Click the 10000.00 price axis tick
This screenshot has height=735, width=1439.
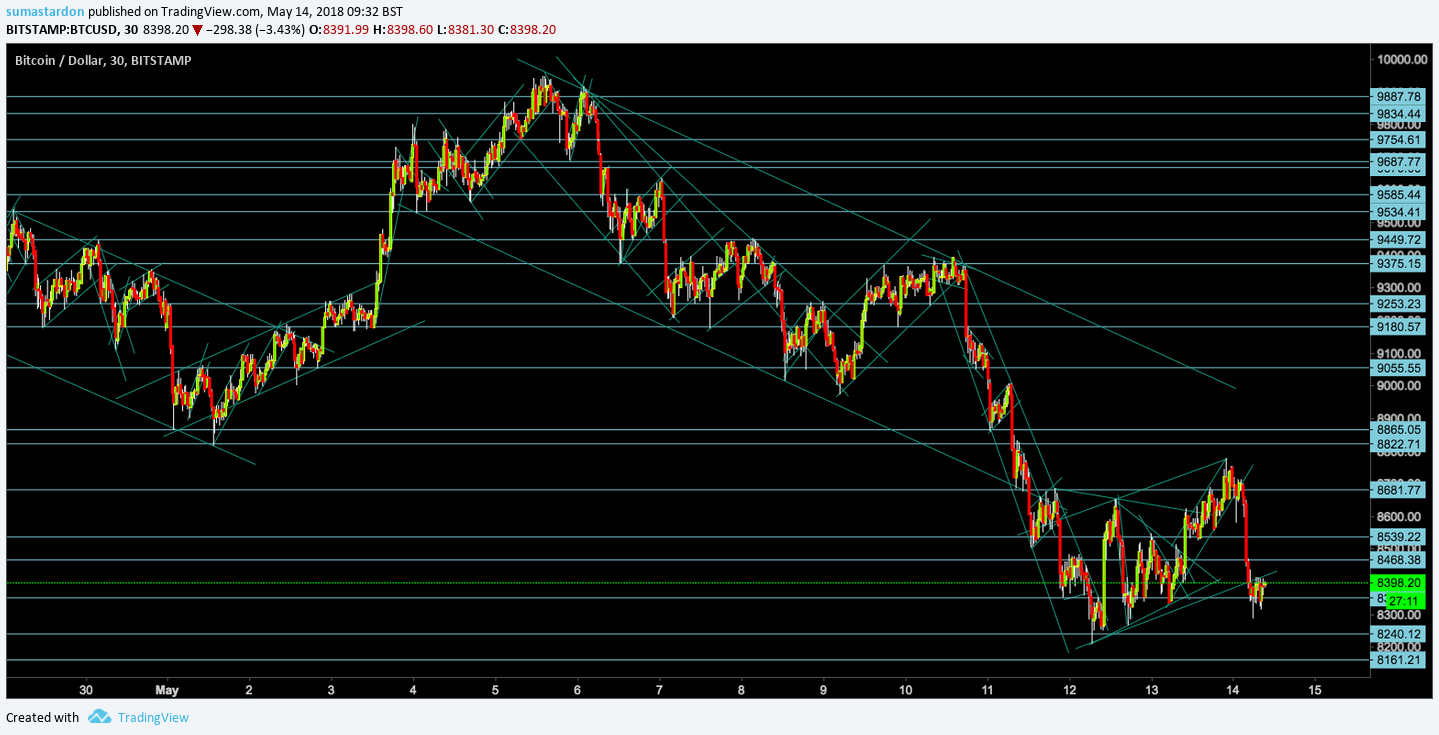pos(1401,60)
